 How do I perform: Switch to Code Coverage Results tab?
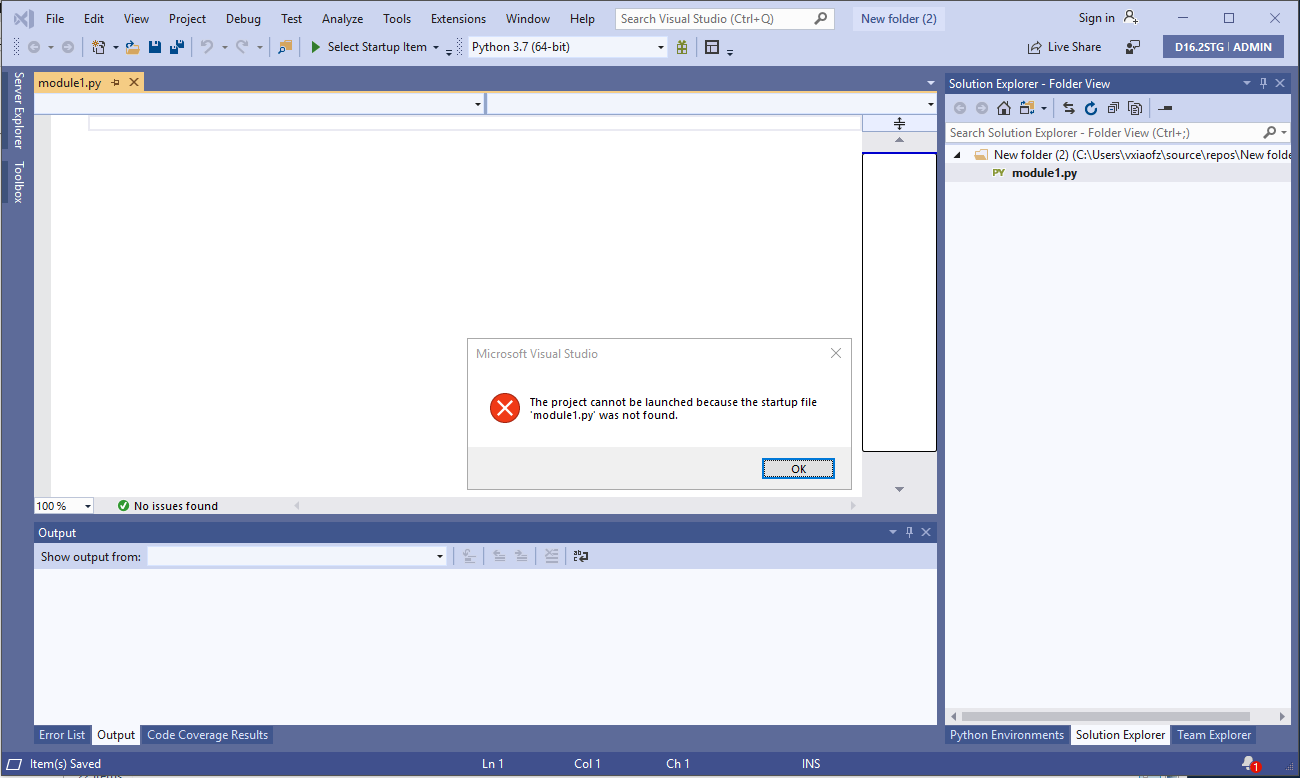tap(208, 735)
